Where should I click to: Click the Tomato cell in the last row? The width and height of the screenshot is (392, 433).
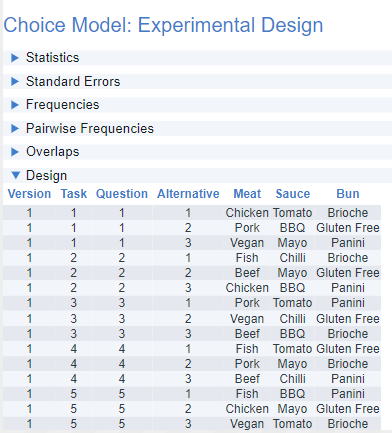(293, 424)
